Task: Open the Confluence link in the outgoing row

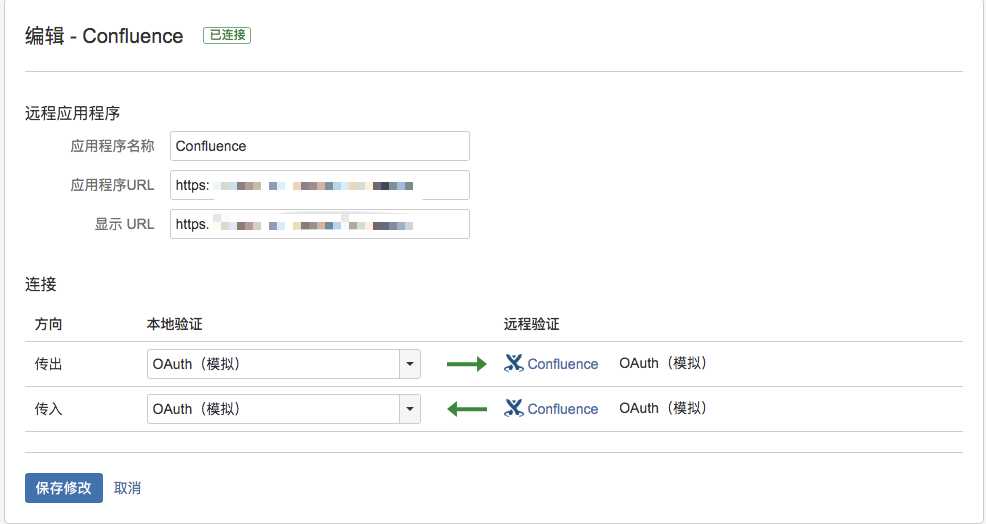Action: [x=563, y=364]
